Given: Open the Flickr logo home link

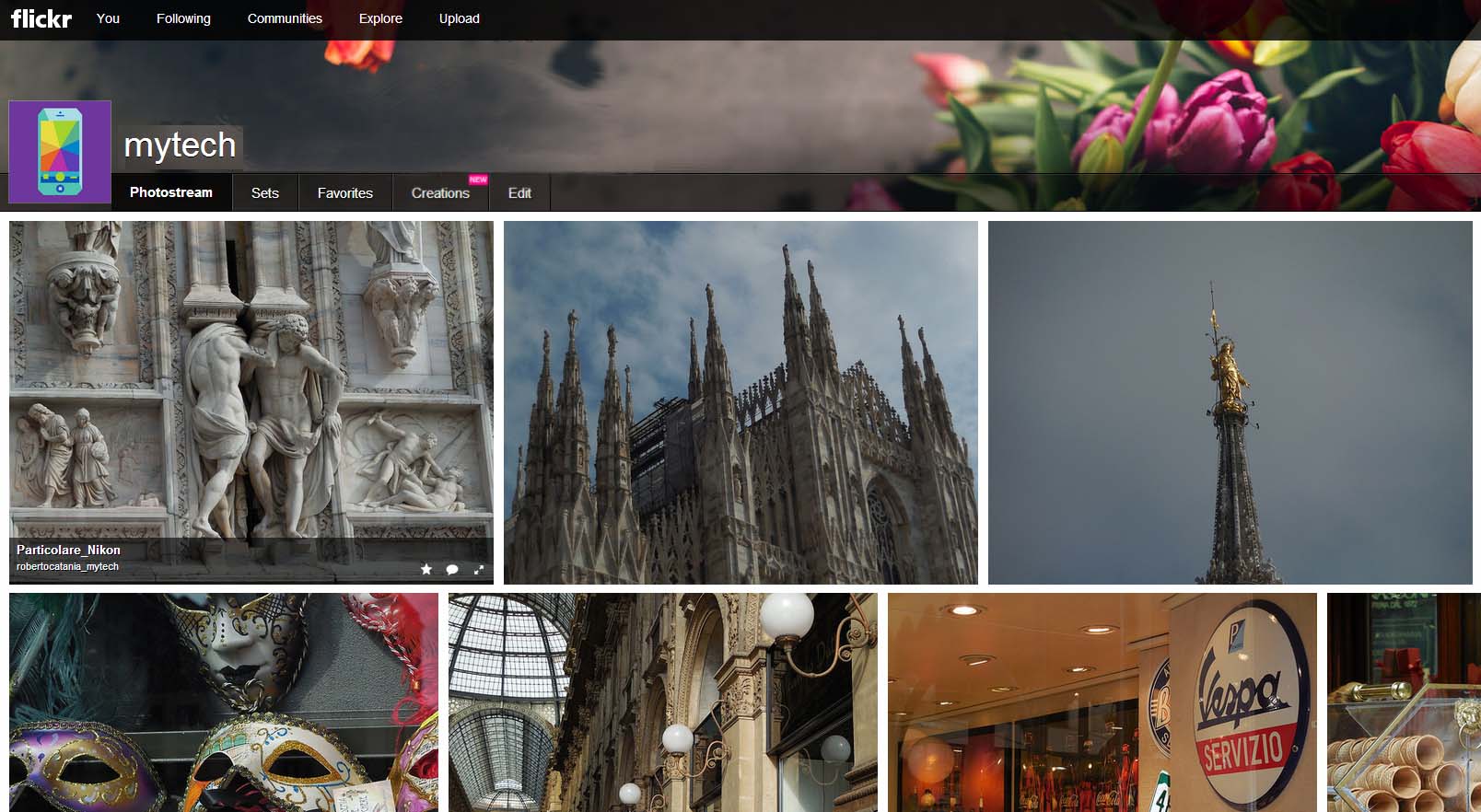Looking at the screenshot, I should tap(41, 18).
